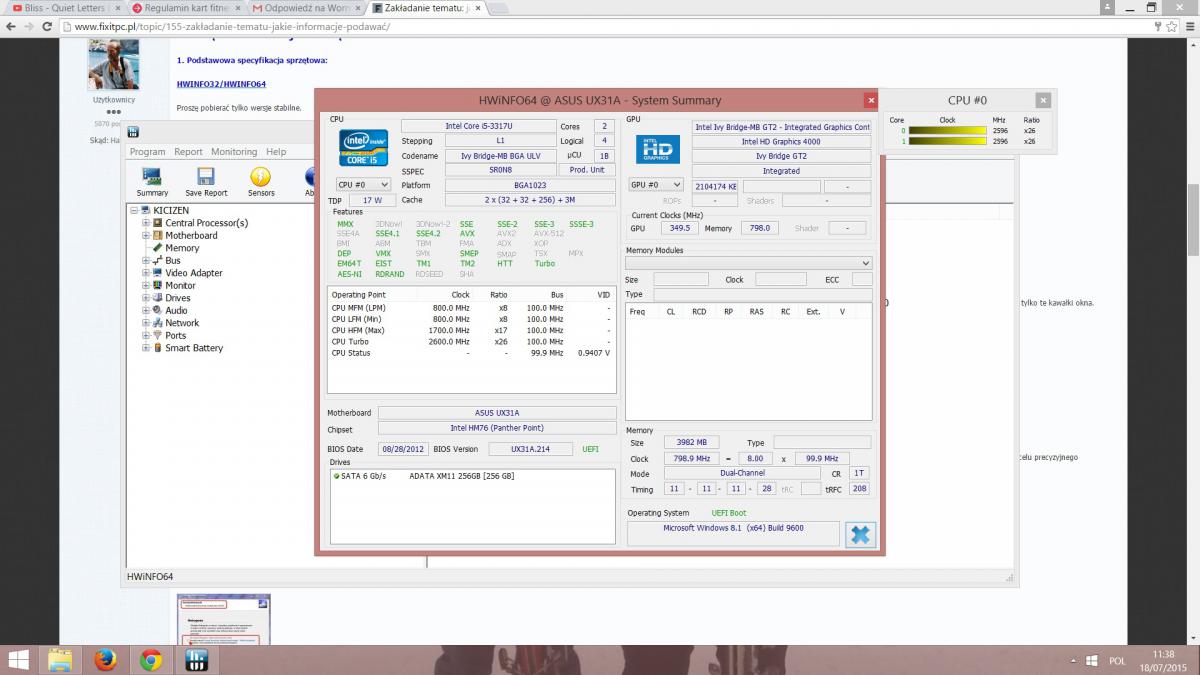Click the Chrome address bar URL
Screen dimensions: 1200x675
(232, 26)
